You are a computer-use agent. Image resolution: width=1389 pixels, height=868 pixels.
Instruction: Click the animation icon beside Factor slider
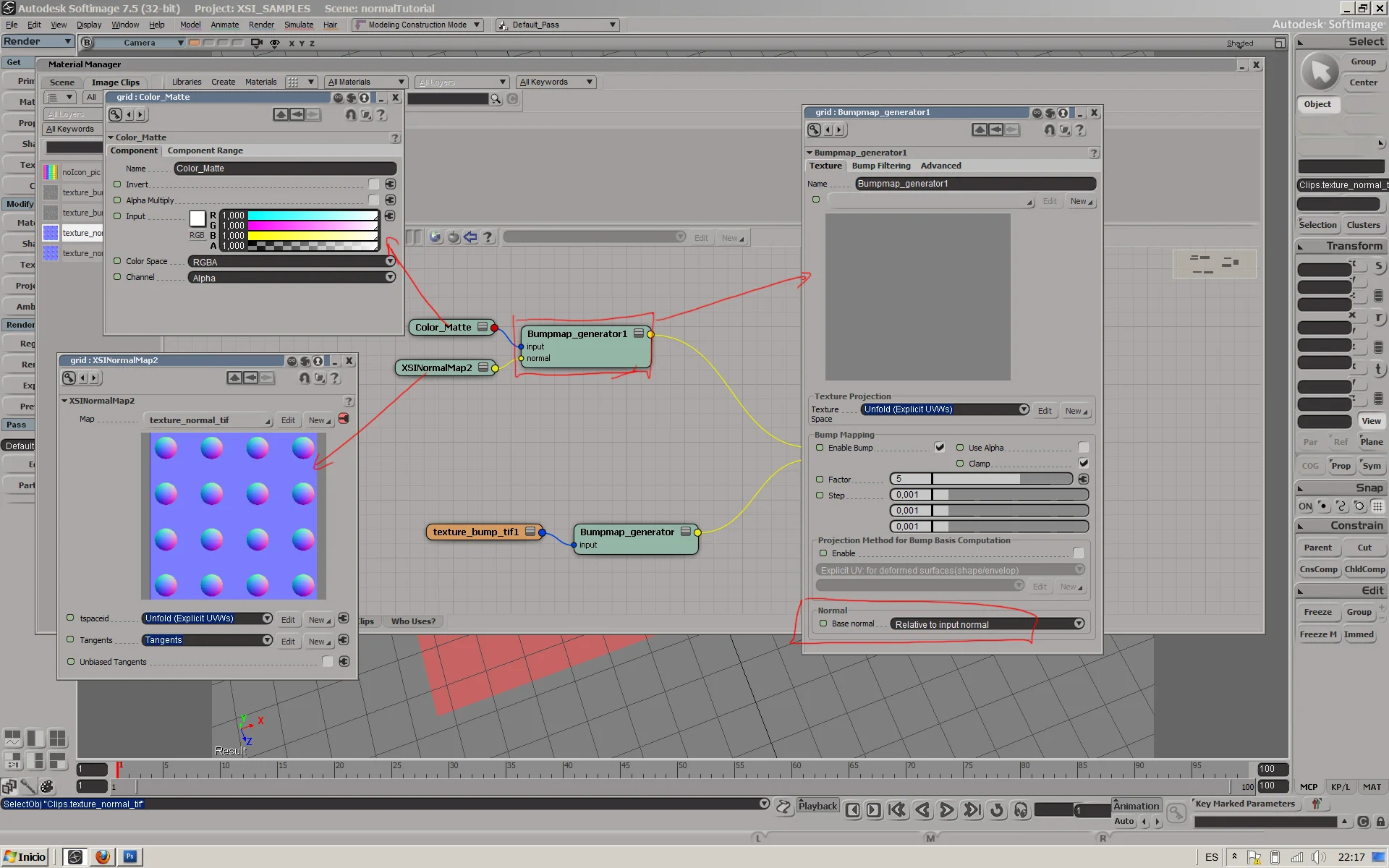coord(1084,479)
